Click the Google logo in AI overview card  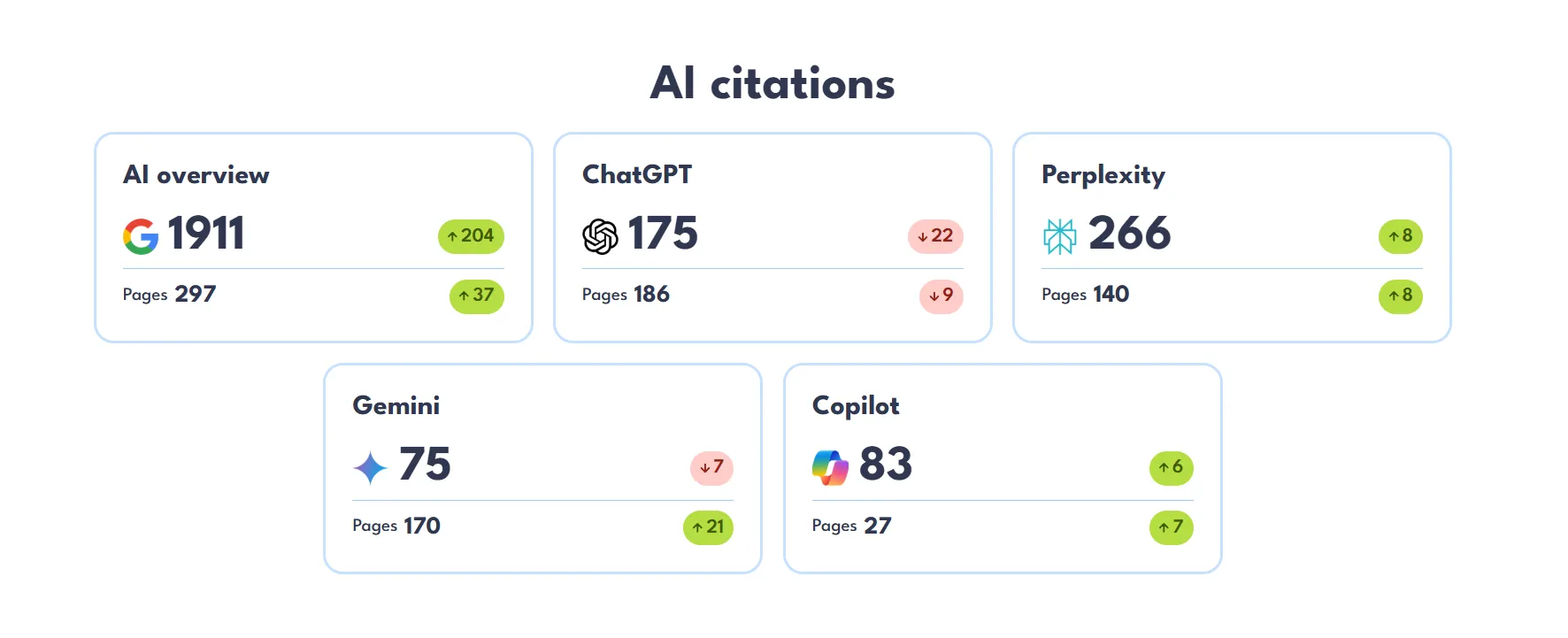(x=140, y=234)
